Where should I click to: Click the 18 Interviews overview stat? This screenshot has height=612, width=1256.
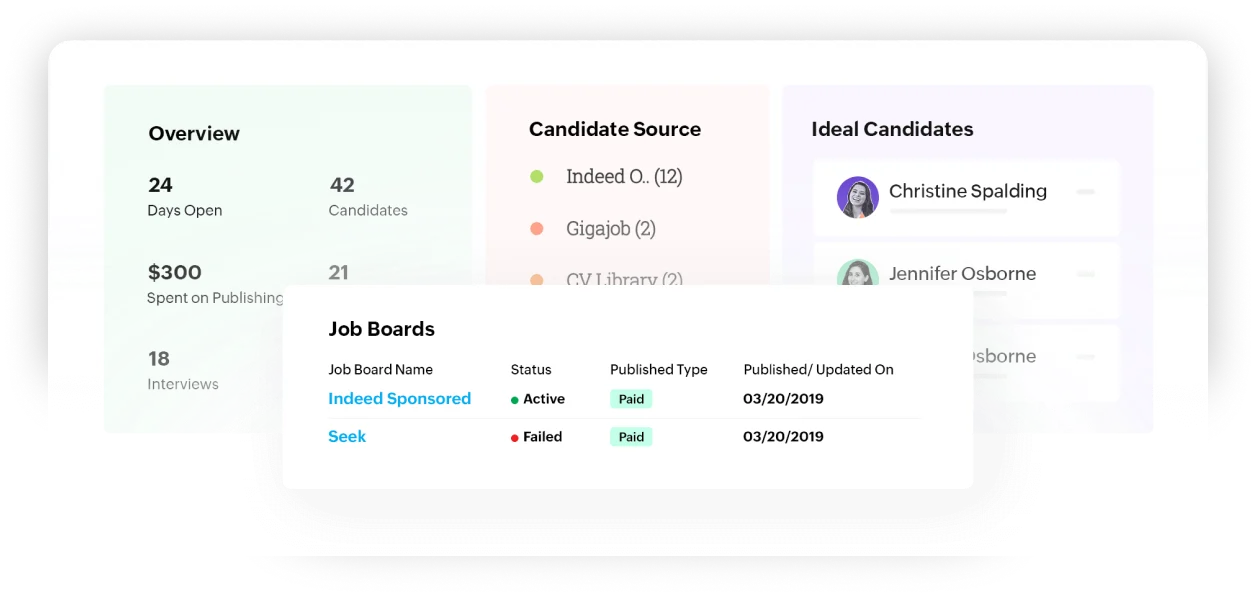[183, 370]
